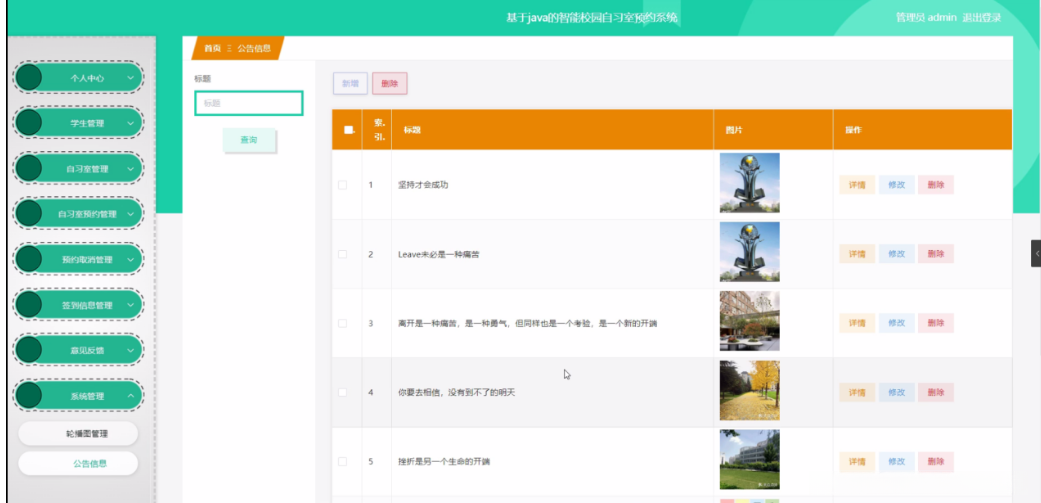Screen dimensions: 1041x503
Task: Open the campus lawn image in row 5
Action: pyautogui.click(x=749, y=460)
